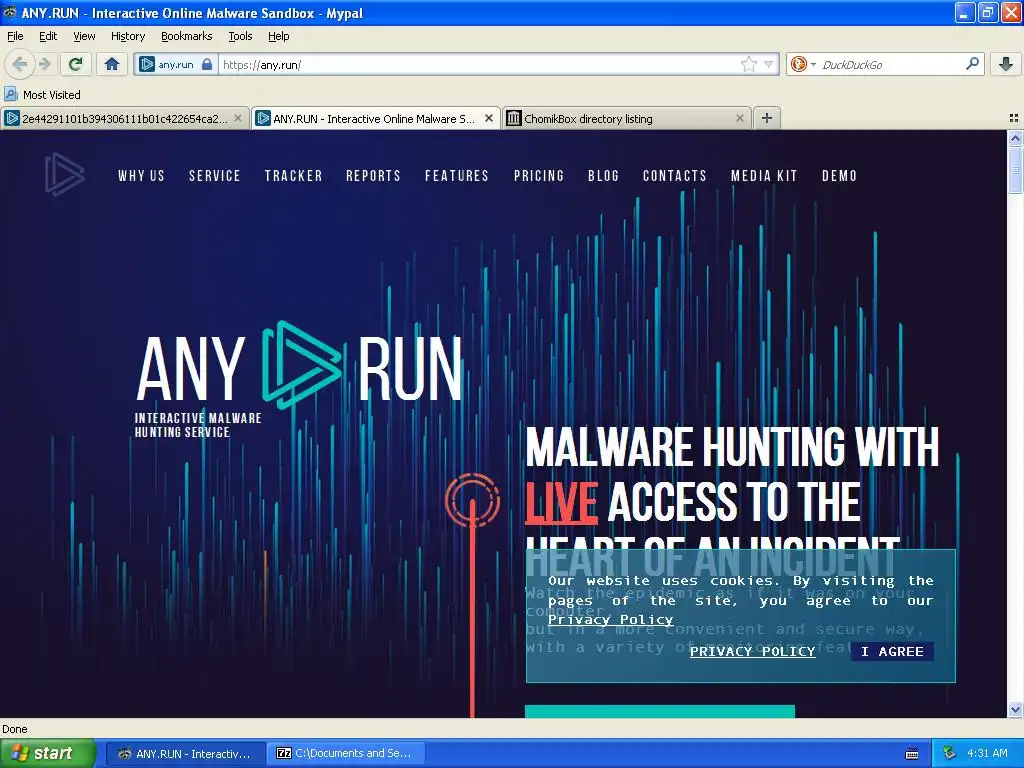Visit the BLOG link
Image resolution: width=1024 pixels, height=768 pixels.
click(x=603, y=176)
